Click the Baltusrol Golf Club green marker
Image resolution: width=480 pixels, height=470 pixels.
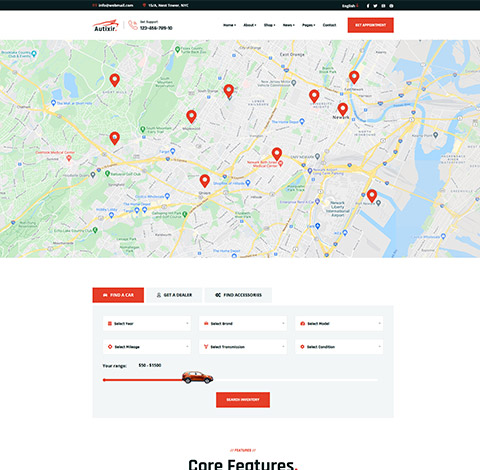click(x=107, y=174)
